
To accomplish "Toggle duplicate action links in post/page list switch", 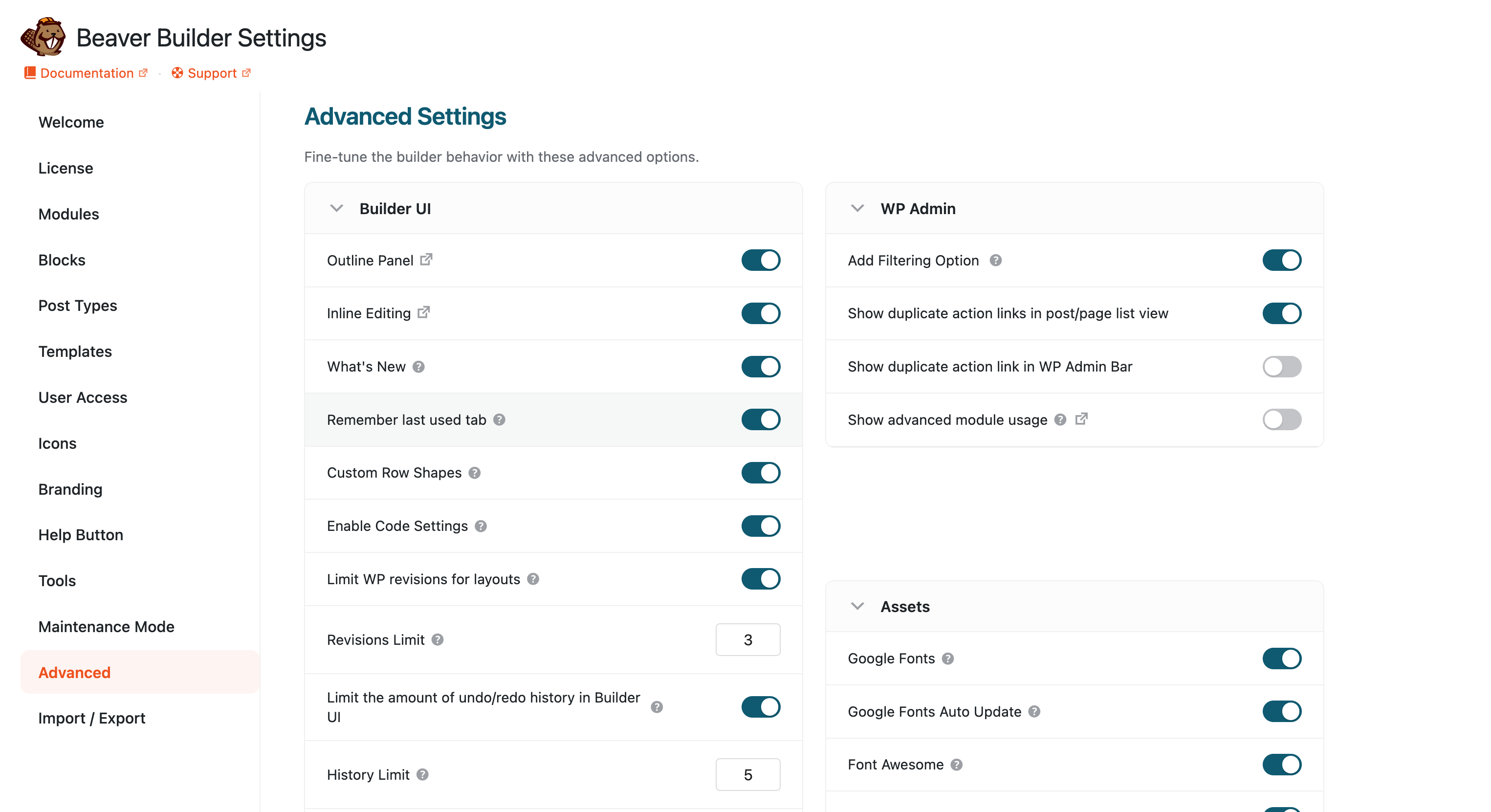I will pyautogui.click(x=1281, y=313).
